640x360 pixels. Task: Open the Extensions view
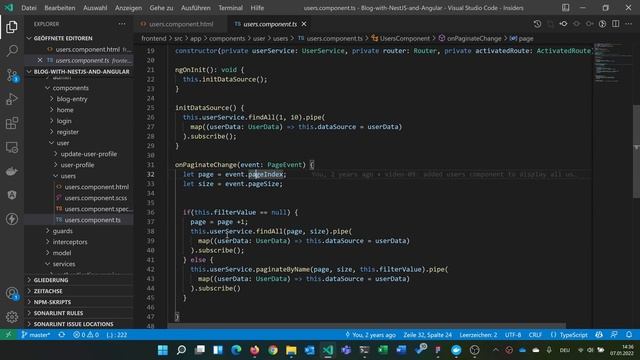point(12,123)
